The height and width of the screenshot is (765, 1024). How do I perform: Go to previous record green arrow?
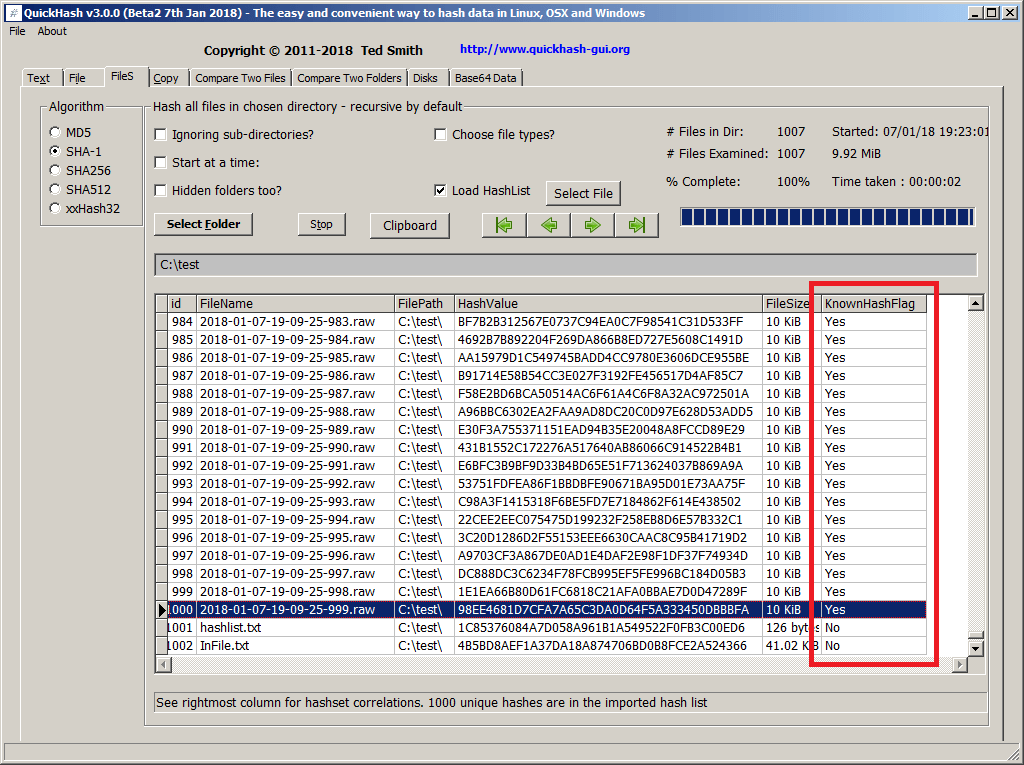tap(549, 225)
